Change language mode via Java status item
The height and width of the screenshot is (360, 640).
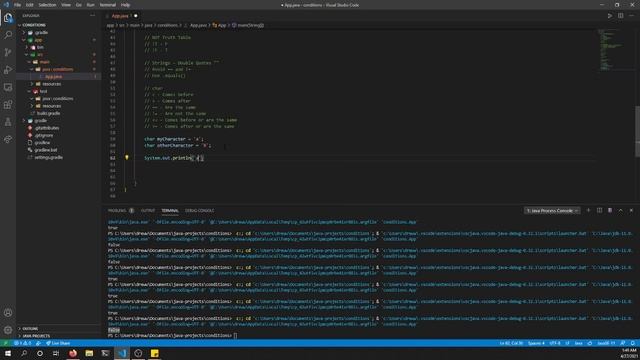tap(578, 343)
